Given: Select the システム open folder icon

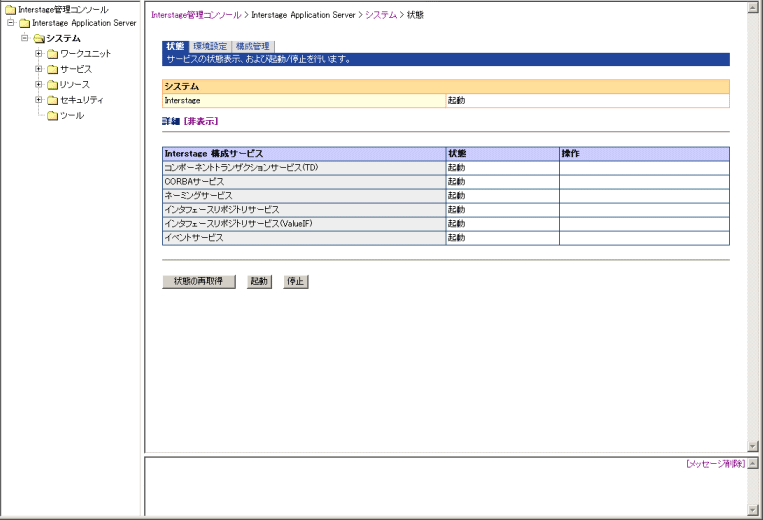Looking at the screenshot, I should point(38,38).
